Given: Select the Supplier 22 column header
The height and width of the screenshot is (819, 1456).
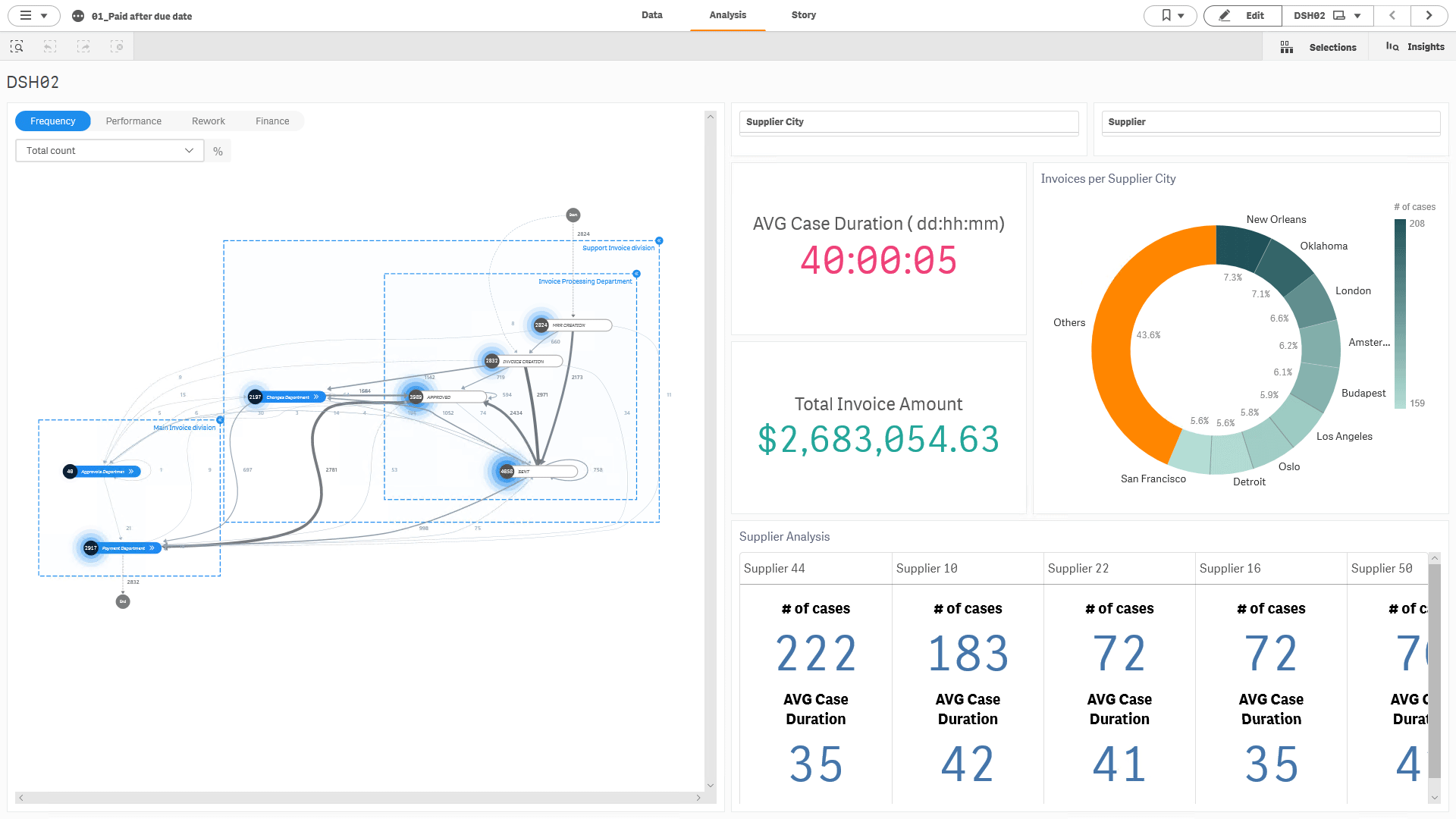Looking at the screenshot, I should pyautogui.click(x=1119, y=569).
